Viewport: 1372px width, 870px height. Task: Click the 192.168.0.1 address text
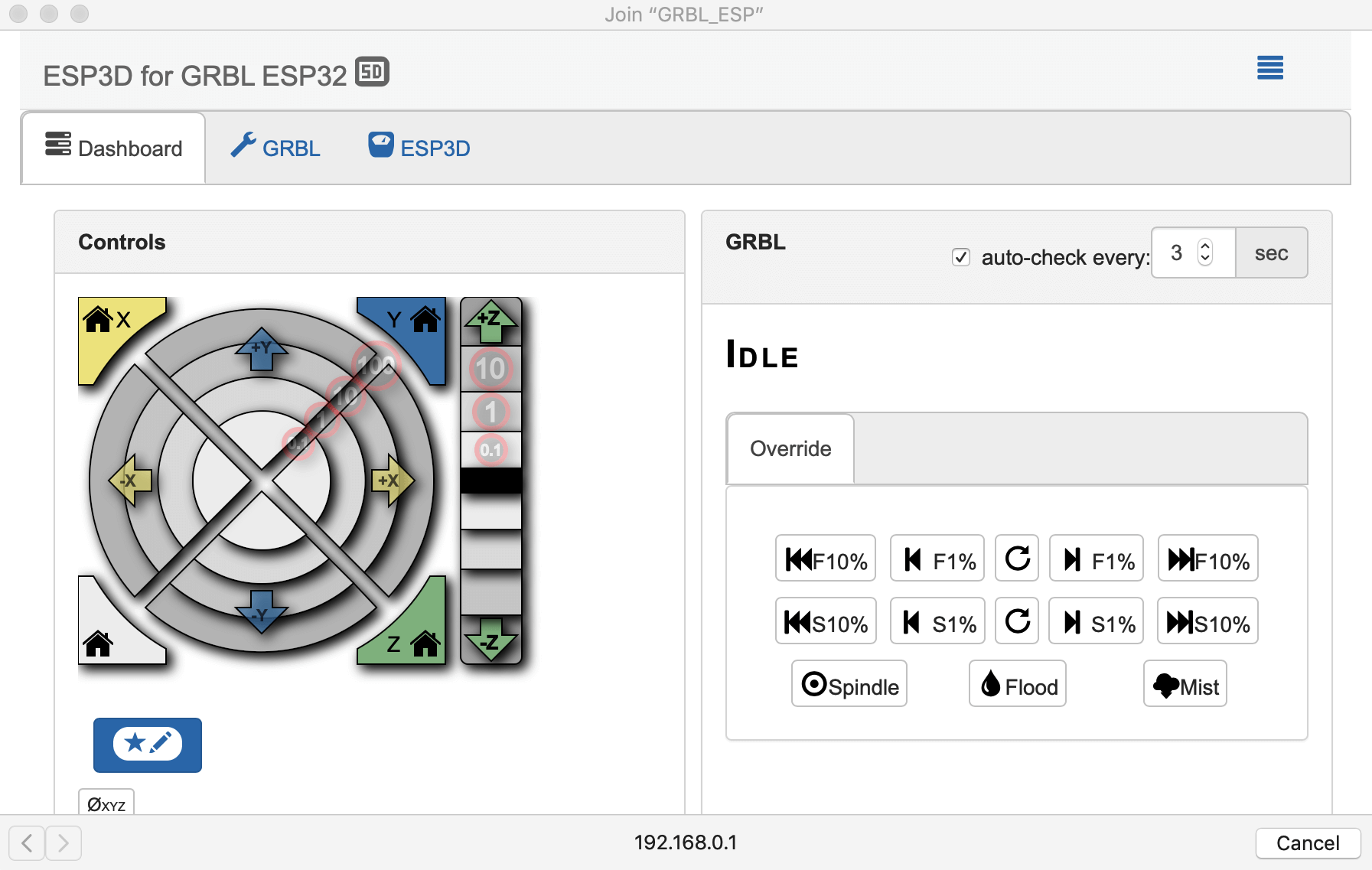686,842
